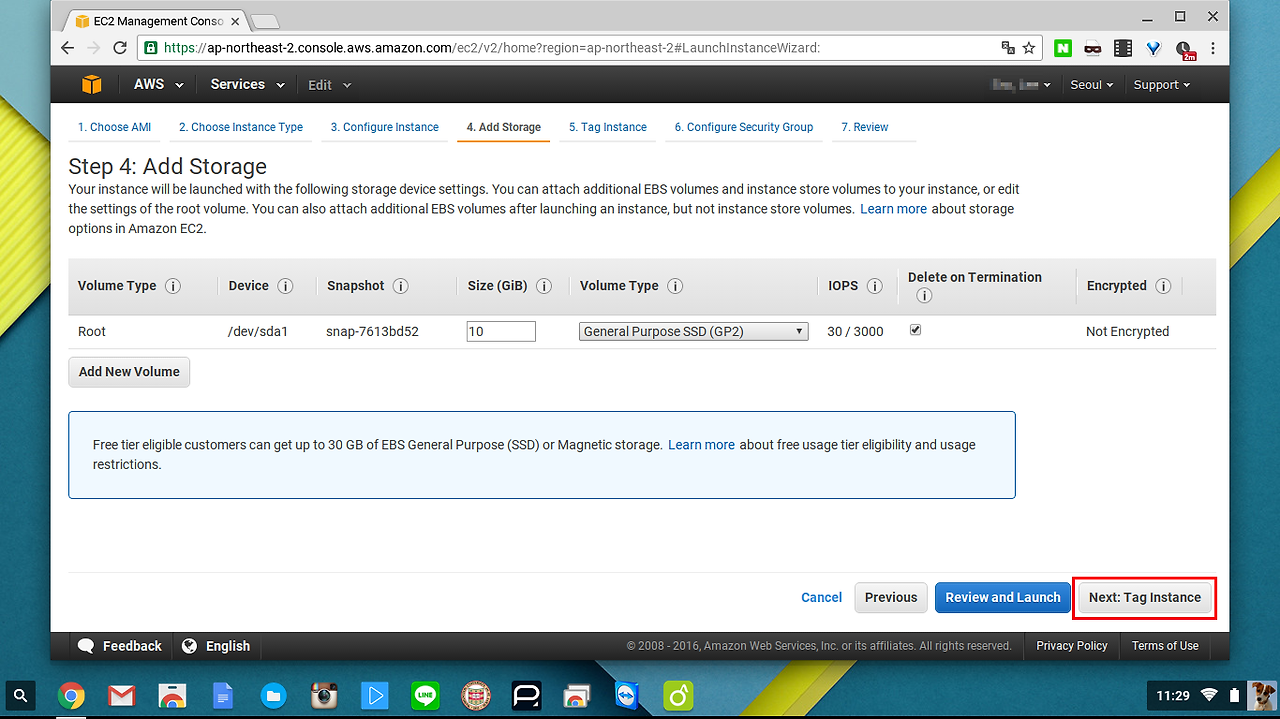1280x719 pixels.
Task: Open the General Purpose SSD (GP2) volume type dropdown
Action: coord(694,331)
